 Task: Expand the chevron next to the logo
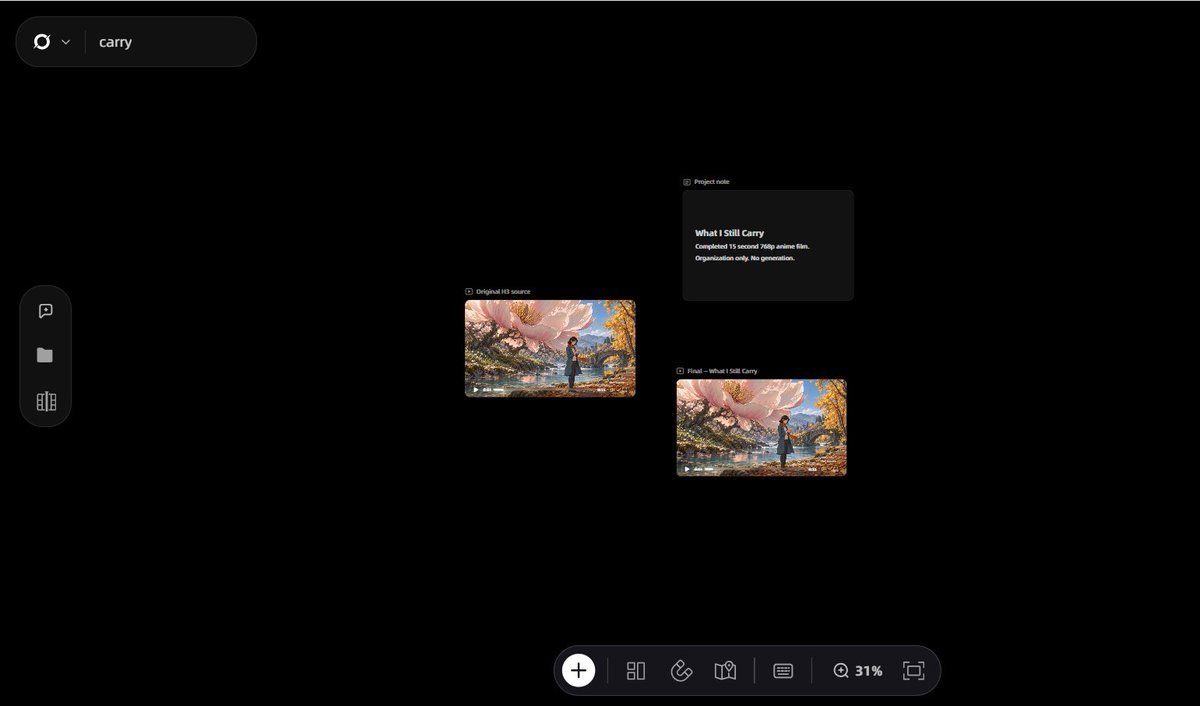(x=66, y=42)
